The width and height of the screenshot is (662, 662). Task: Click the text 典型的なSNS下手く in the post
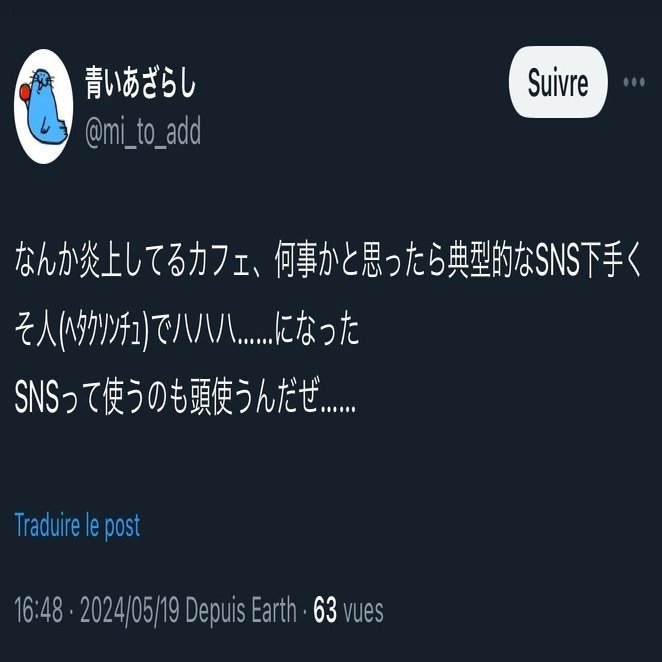coord(545,260)
